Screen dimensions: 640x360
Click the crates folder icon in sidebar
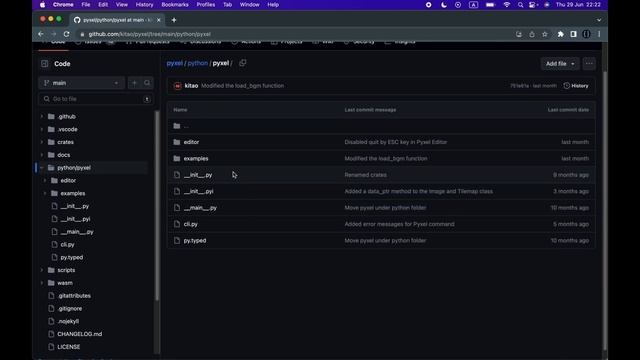(51, 142)
